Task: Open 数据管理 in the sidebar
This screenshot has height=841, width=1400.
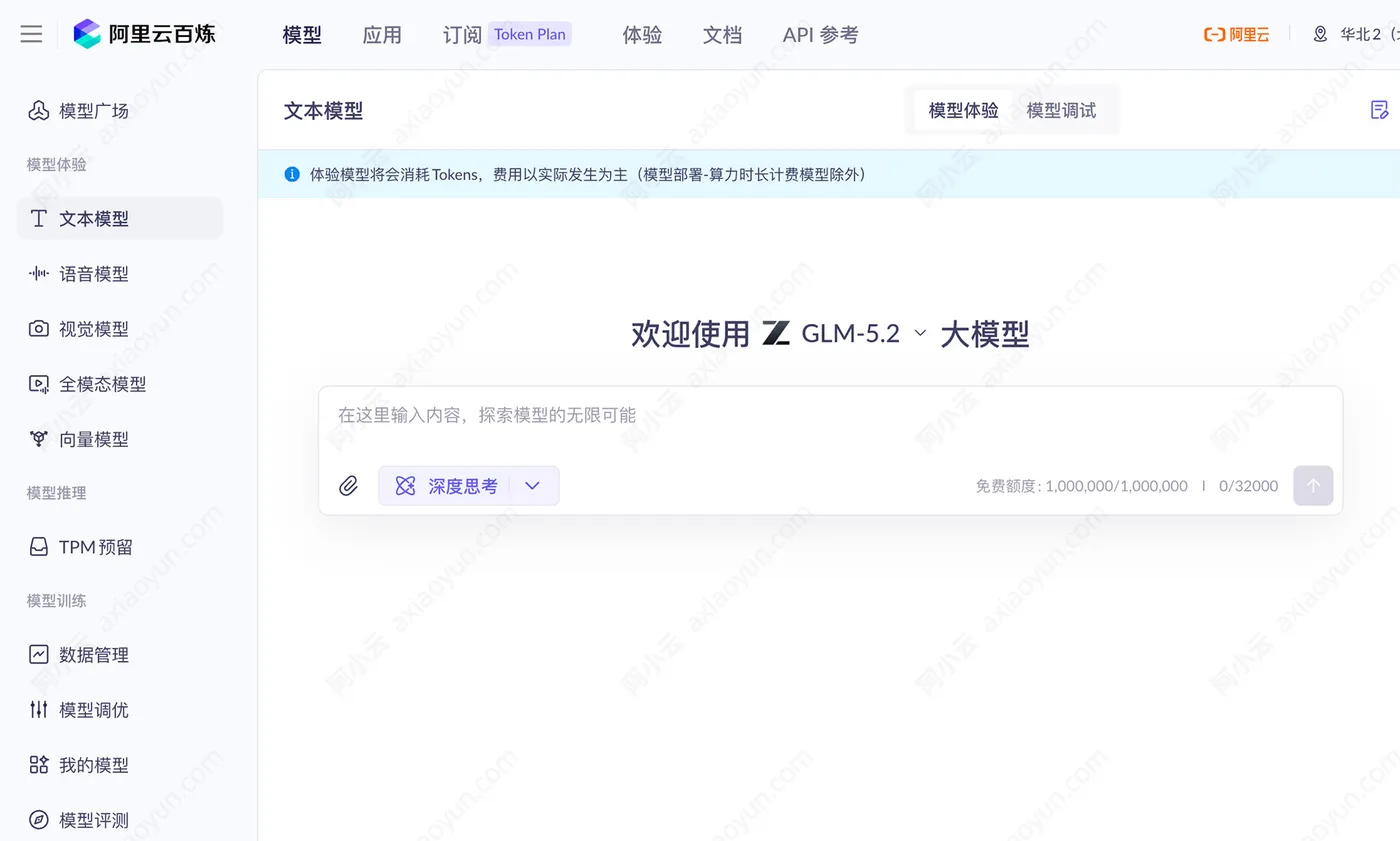Action: (120, 654)
